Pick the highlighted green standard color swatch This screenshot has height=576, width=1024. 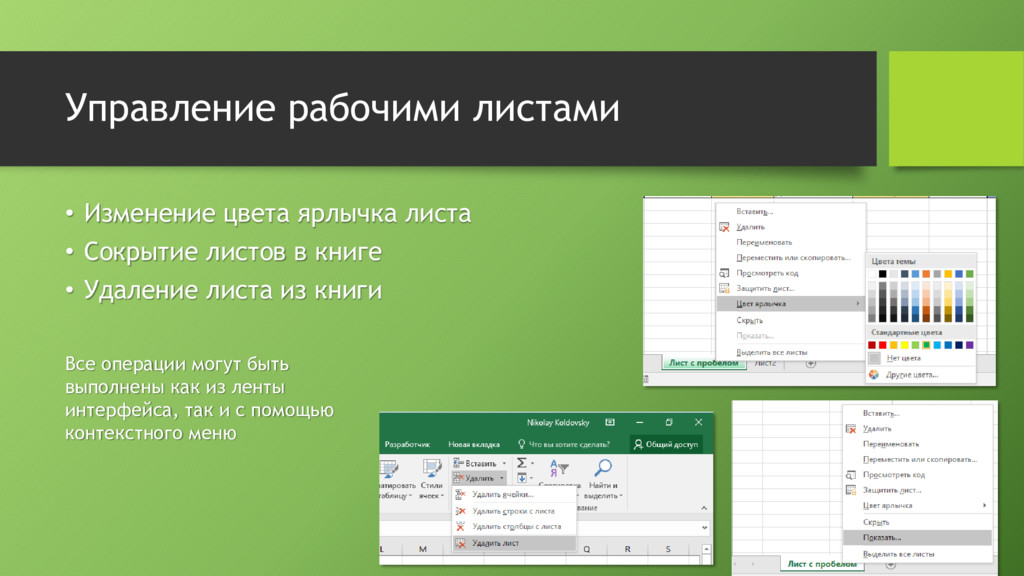[x=926, y=345]
